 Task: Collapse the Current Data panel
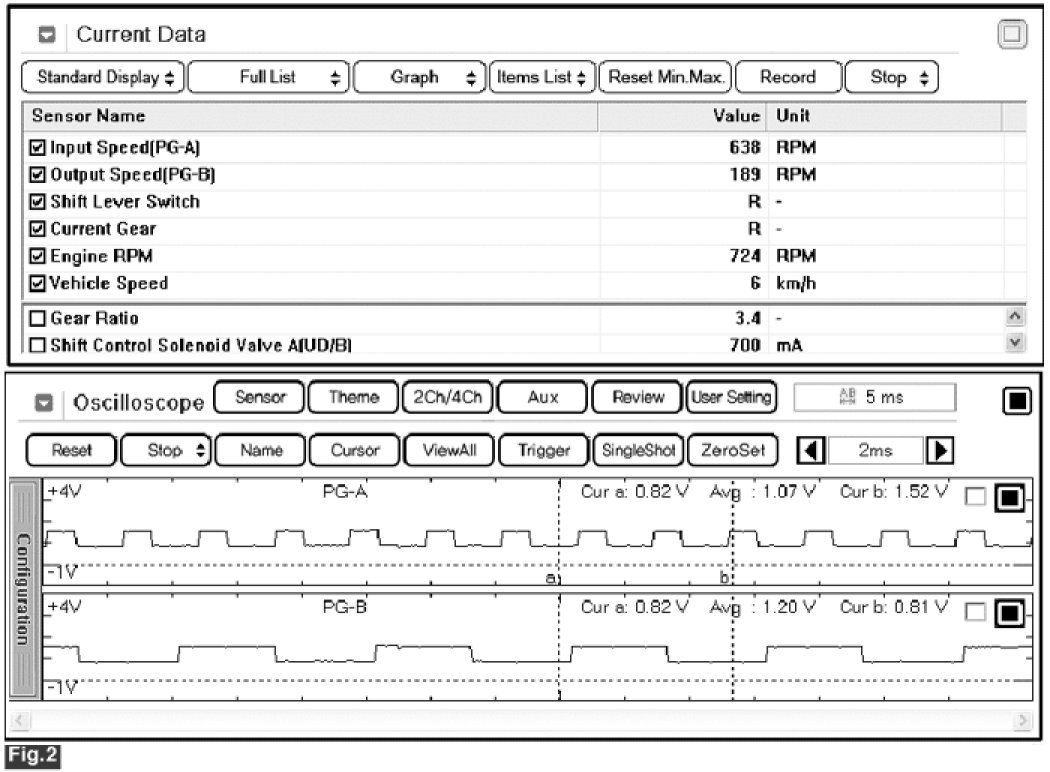coord(45,35)
